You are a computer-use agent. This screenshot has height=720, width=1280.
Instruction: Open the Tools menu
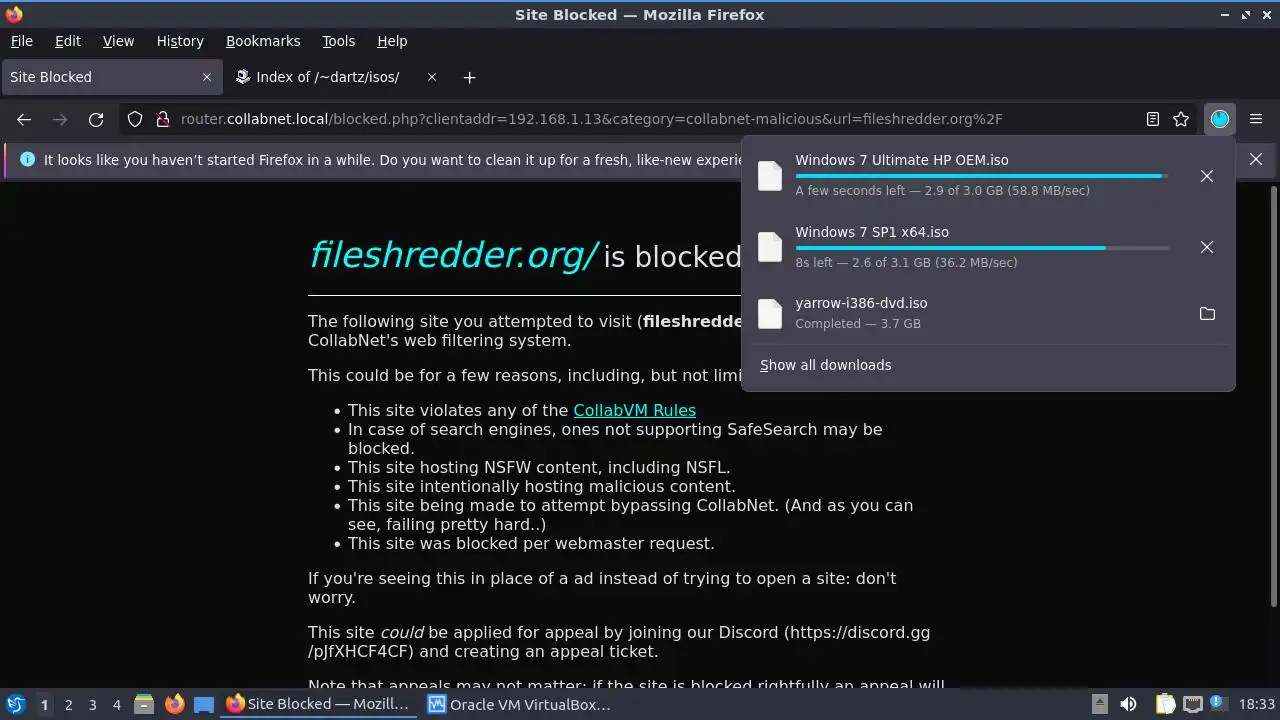(x=338, y=41)
